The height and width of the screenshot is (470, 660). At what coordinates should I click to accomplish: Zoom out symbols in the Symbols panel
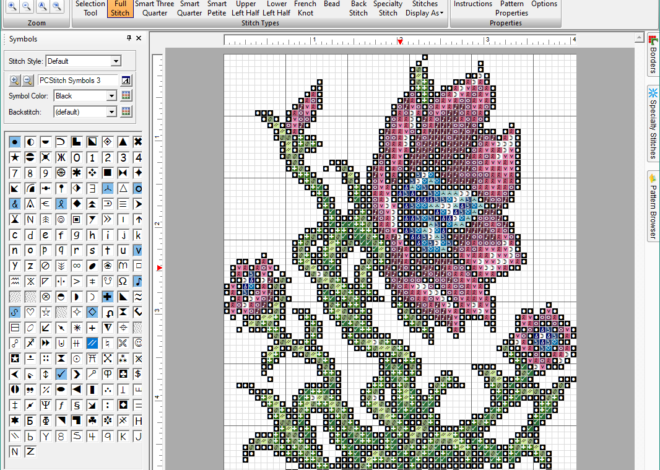click(x=27, y=80)
